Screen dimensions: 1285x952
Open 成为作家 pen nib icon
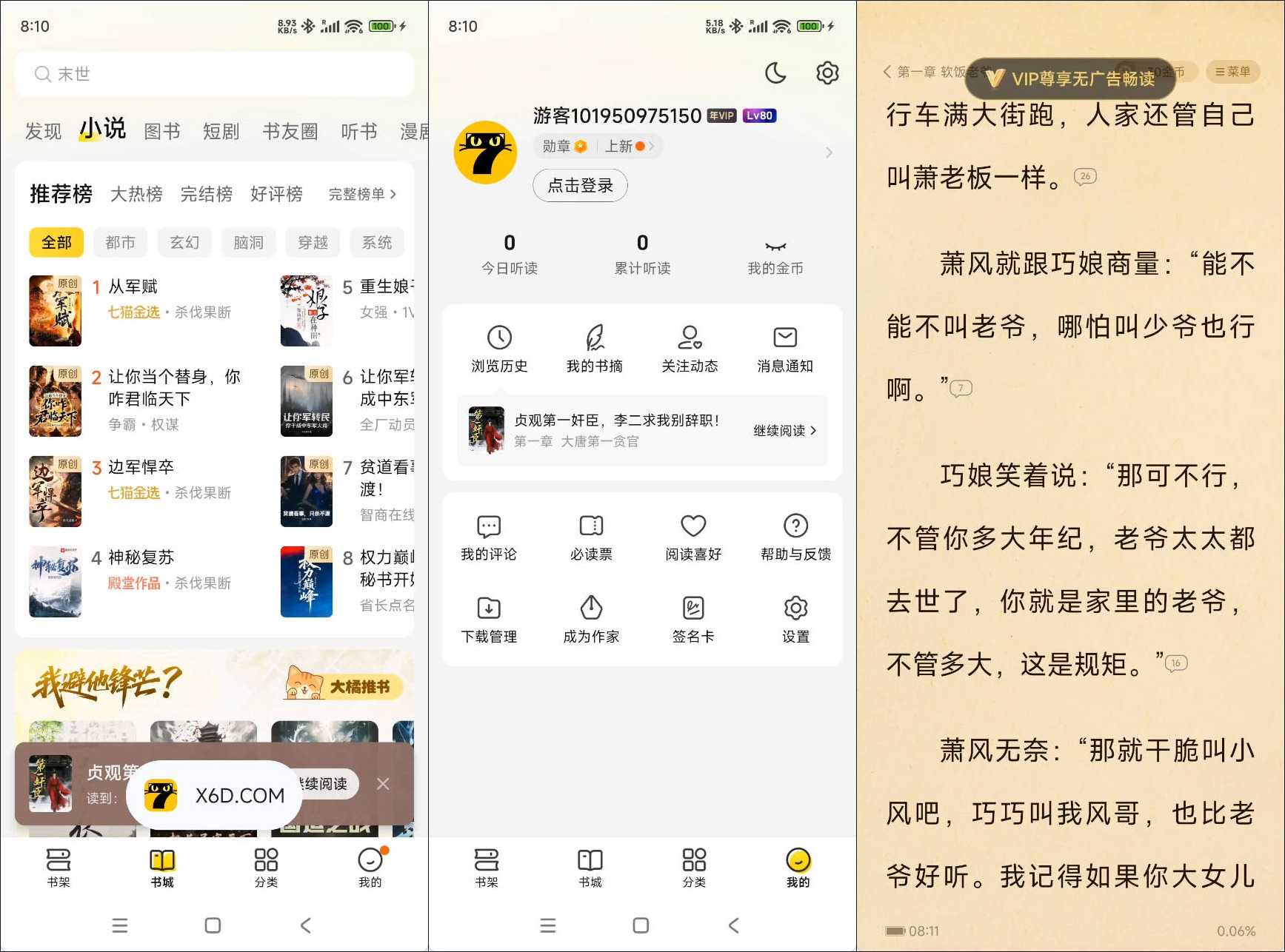[591, 608]
